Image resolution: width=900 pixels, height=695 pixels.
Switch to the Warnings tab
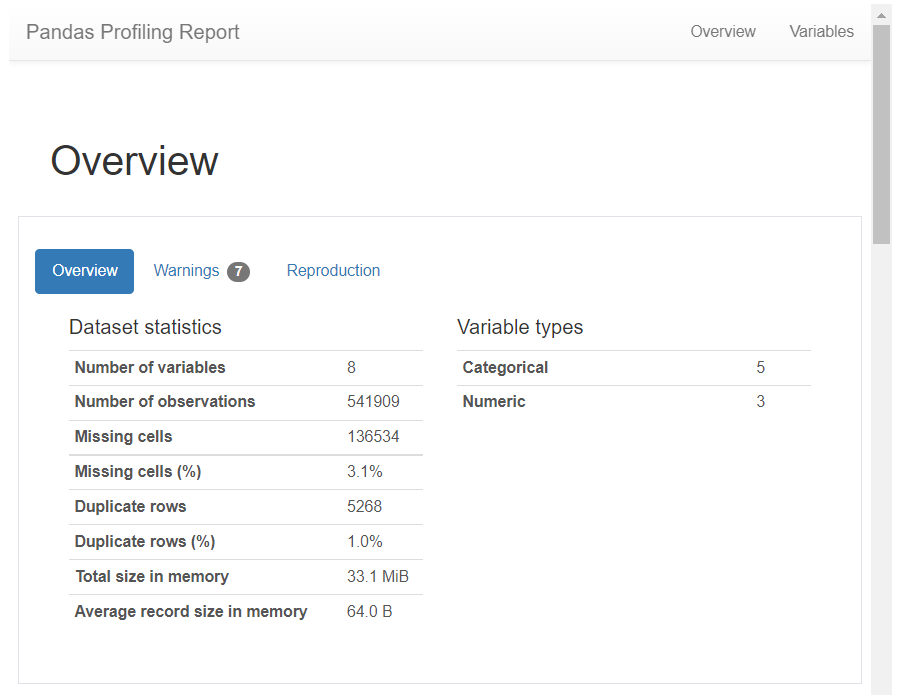coord(187,271)
